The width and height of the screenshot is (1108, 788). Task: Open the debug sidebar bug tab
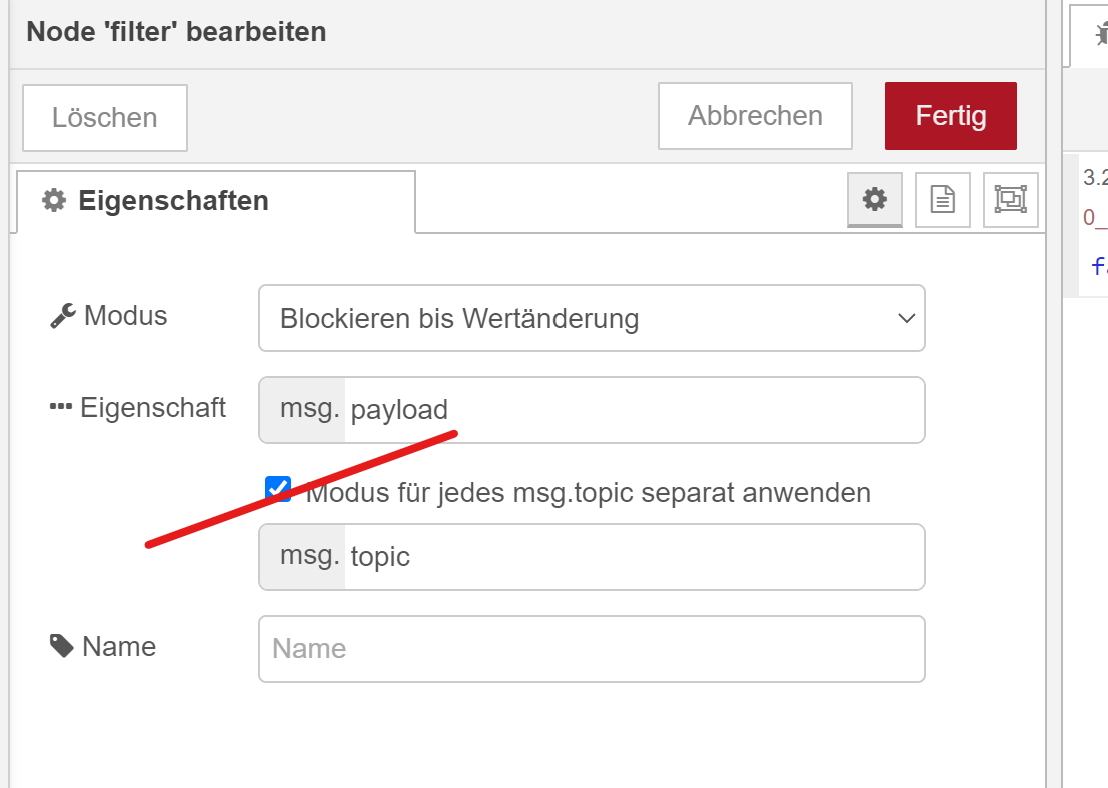(1098, 35)
